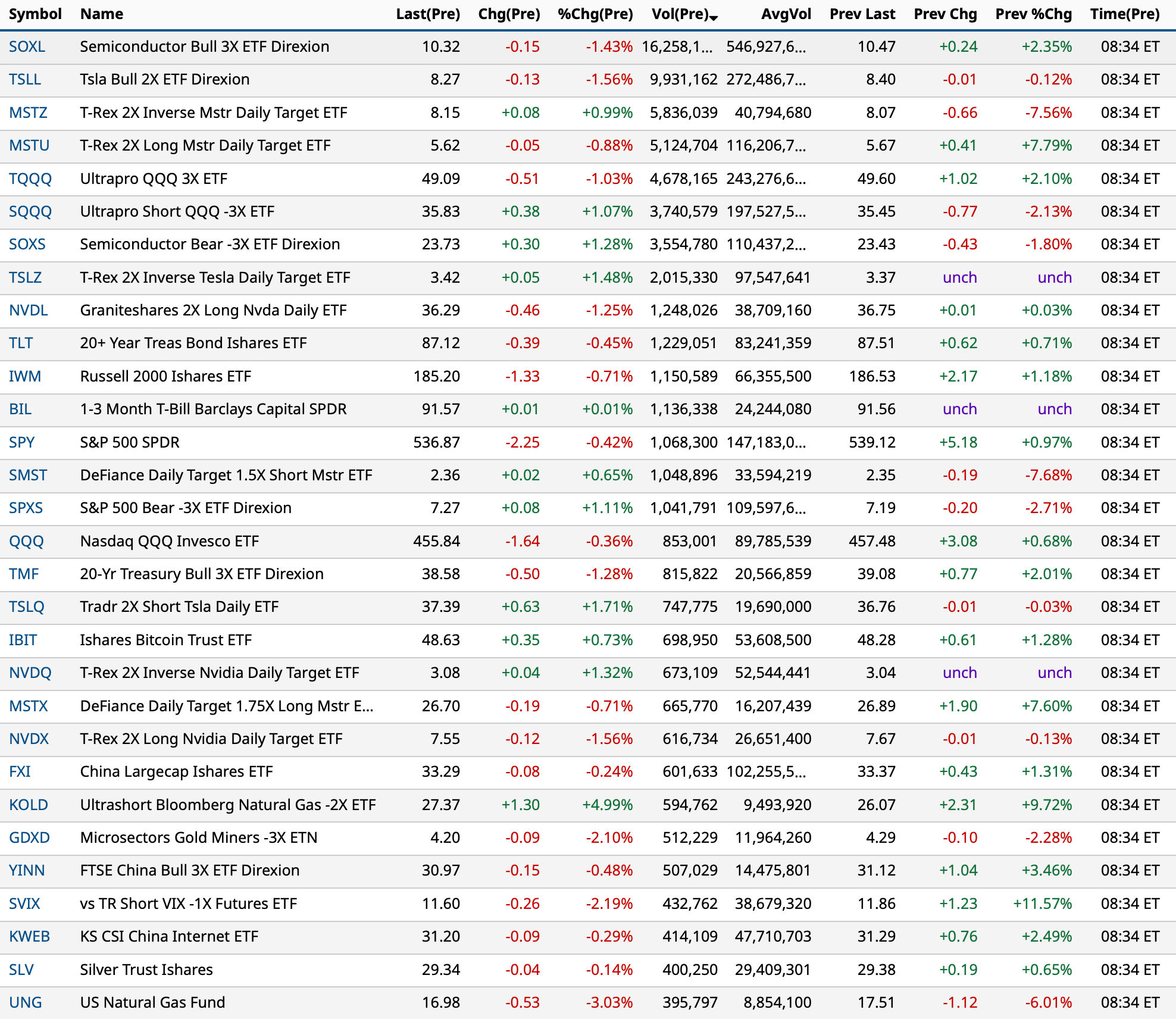Sort by %Chg(Pre) column header
This screenshot has width=1176, height=1019.
595,14
